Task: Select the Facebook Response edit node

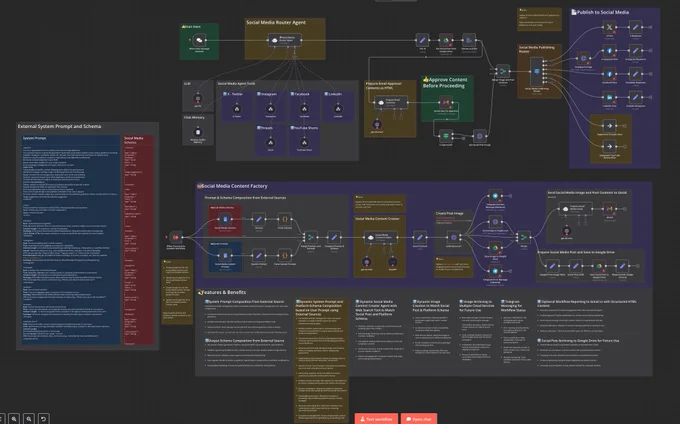Action: 635,74
